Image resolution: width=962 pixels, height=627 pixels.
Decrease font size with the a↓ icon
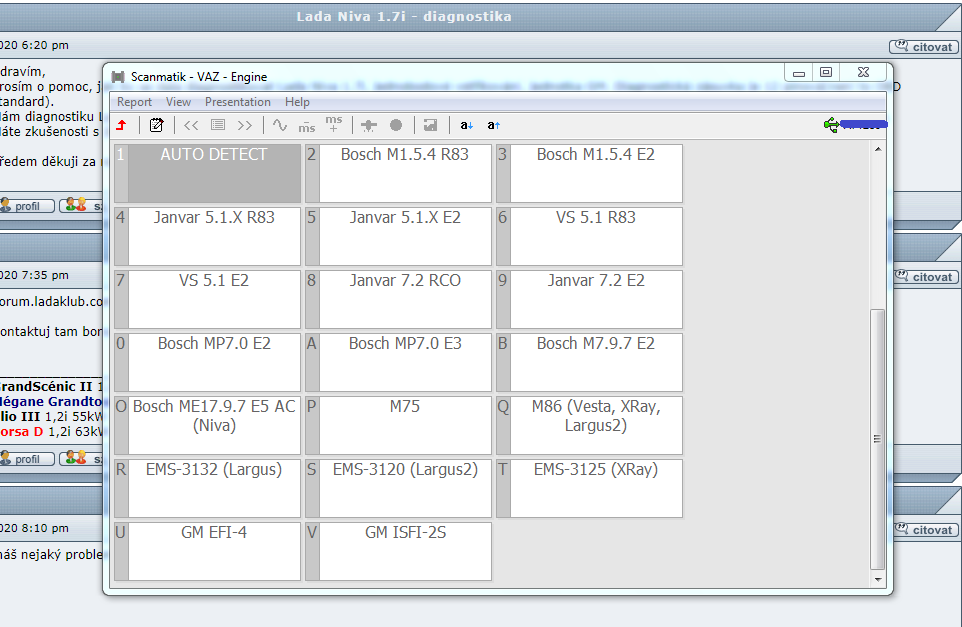467,125
